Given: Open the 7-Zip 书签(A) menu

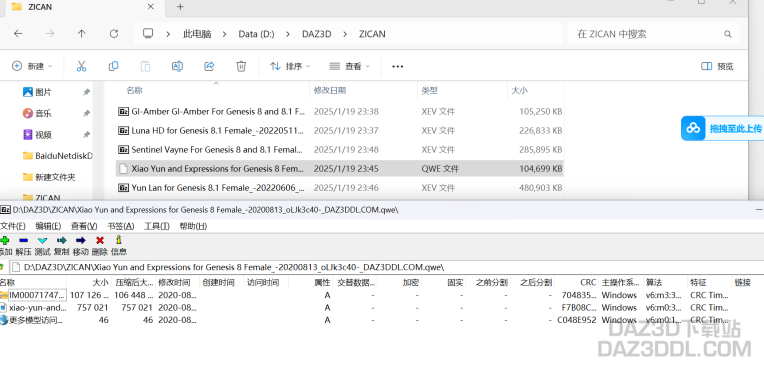Looking at the screenshot, I should (x=121, y=226).
